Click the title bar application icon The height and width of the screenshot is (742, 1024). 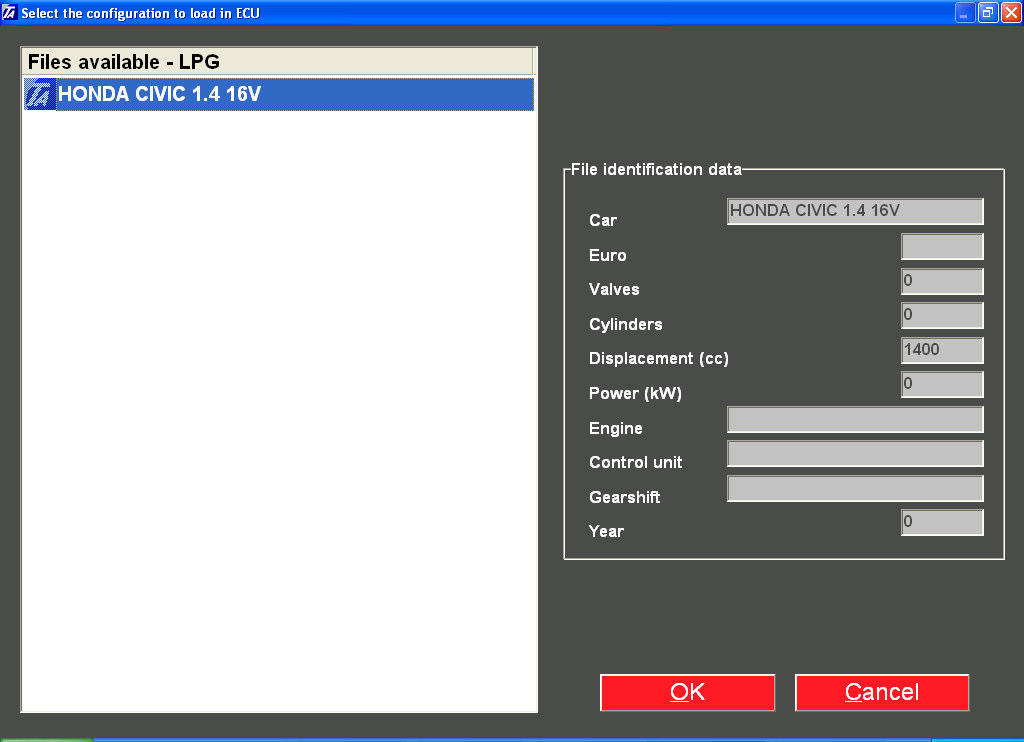coord(9,12)
